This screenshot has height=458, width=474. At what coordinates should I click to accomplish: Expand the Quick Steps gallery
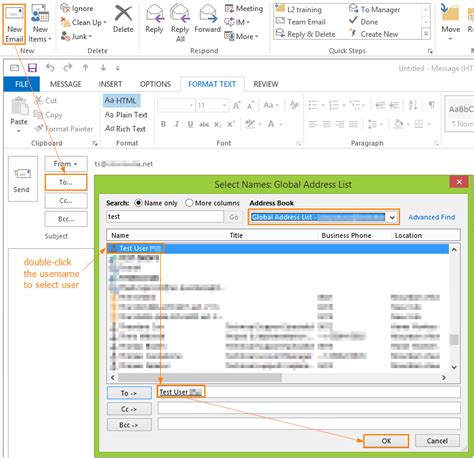tap(426, 34)
